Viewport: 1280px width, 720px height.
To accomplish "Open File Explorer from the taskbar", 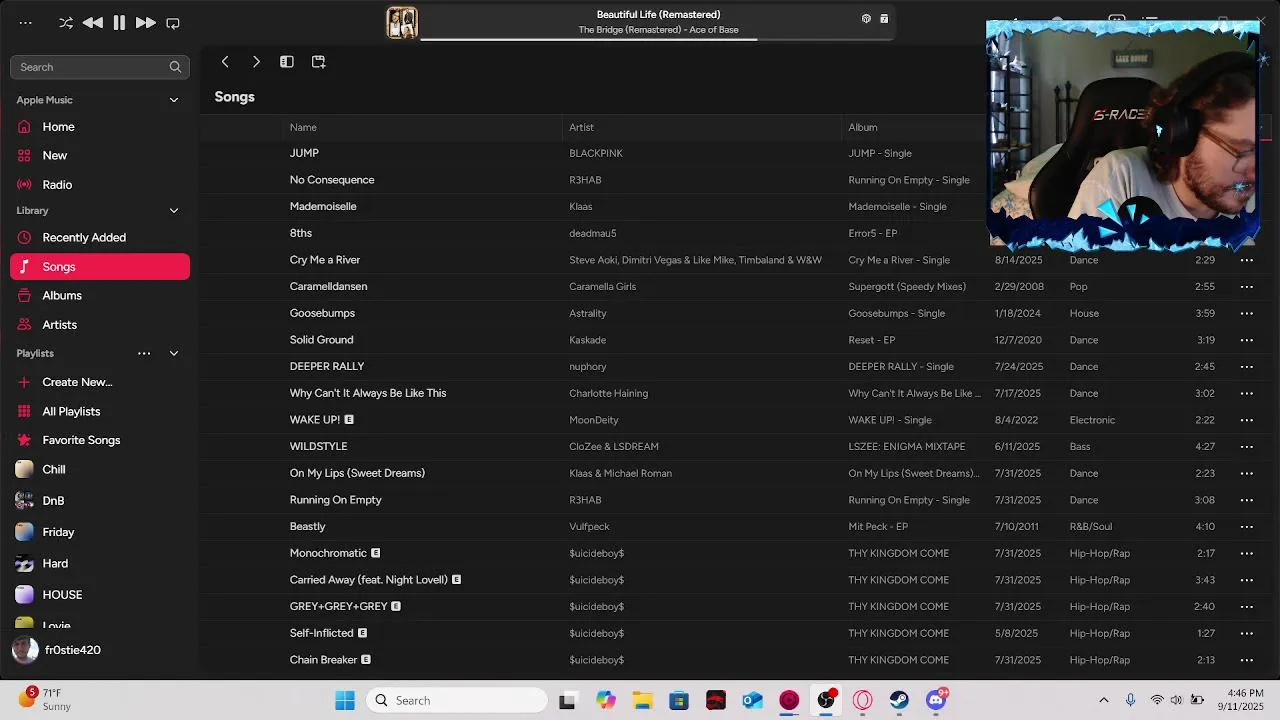I will 642,701.
